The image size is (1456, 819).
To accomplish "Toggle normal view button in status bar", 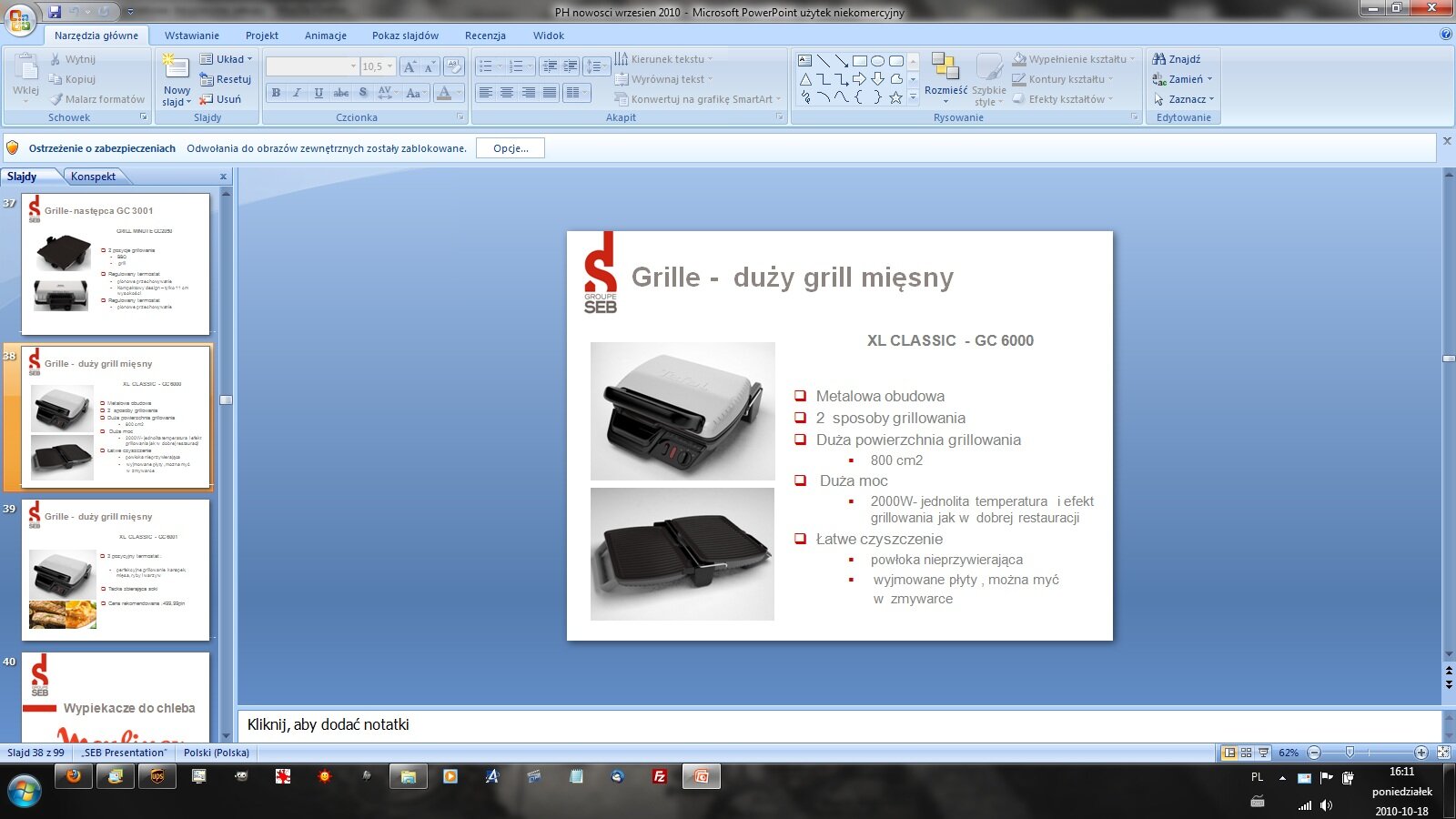I will [x=1229, y=753].
